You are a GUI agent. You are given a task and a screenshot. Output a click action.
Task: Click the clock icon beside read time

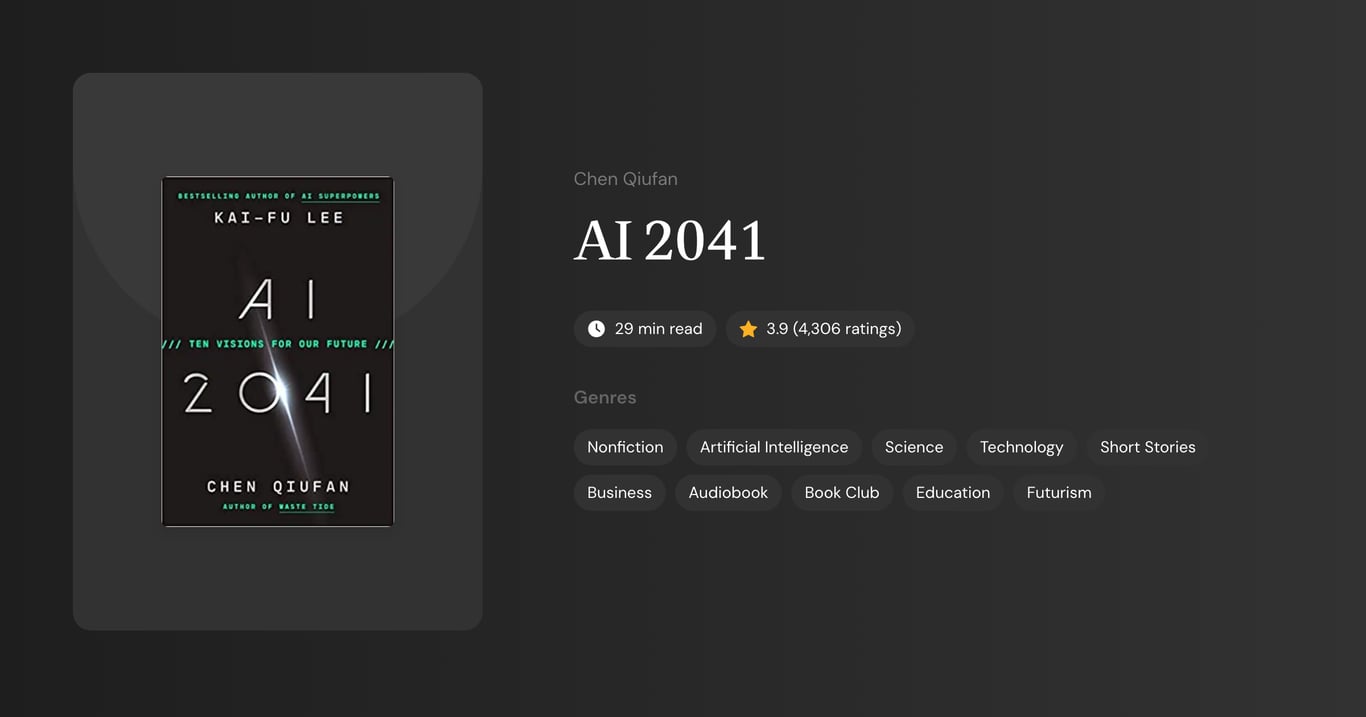[596, 329]
